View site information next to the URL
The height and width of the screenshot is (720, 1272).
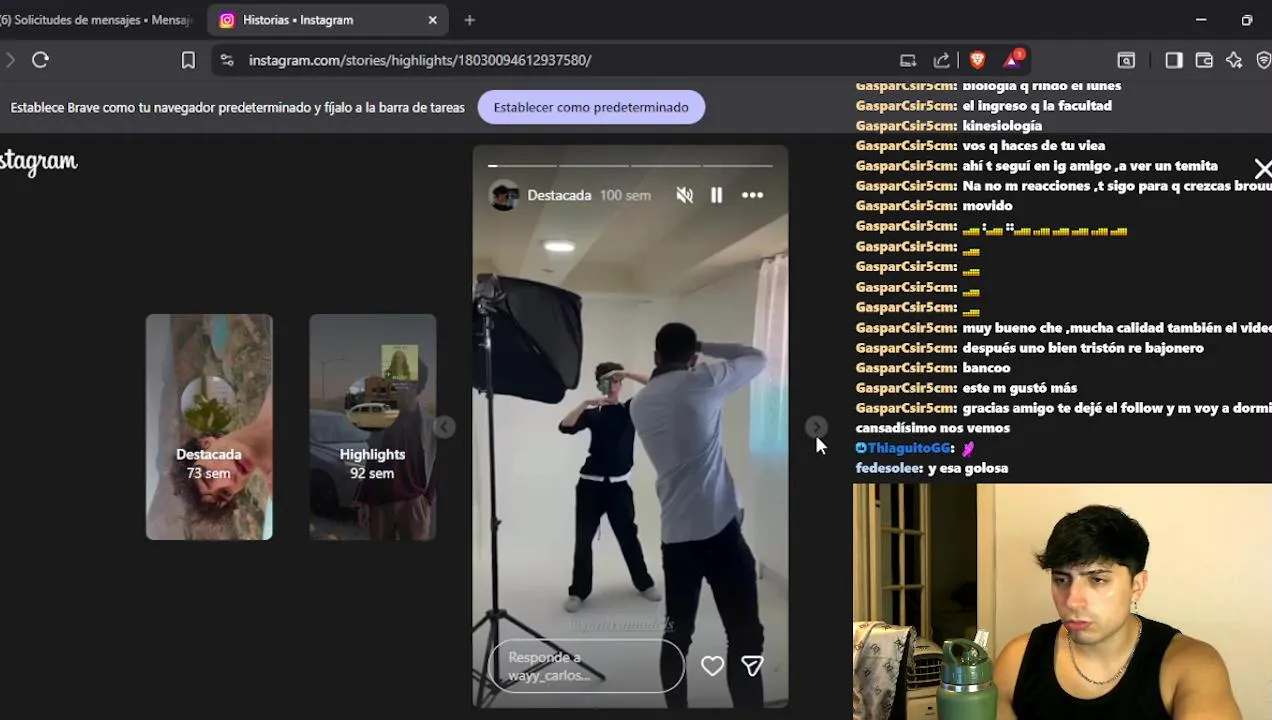[x=227, y=60]
